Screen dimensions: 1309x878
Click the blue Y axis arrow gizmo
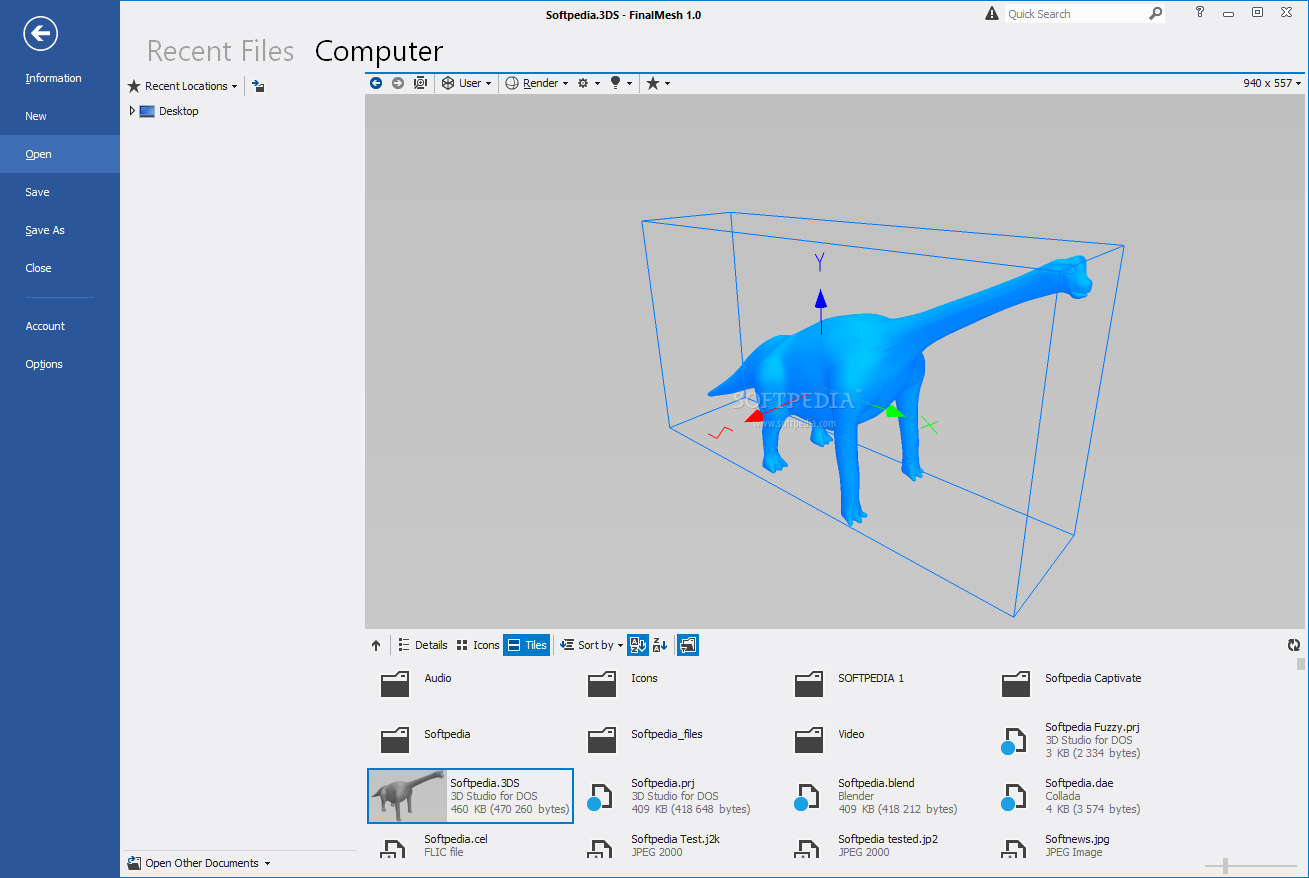click(820, 298)
